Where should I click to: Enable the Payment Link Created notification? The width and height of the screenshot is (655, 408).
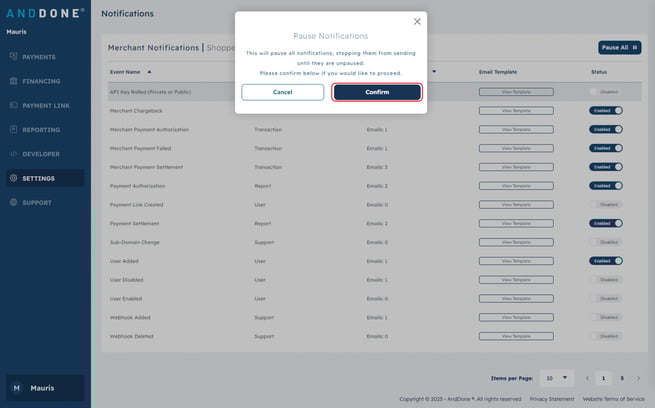pos(605,204)
